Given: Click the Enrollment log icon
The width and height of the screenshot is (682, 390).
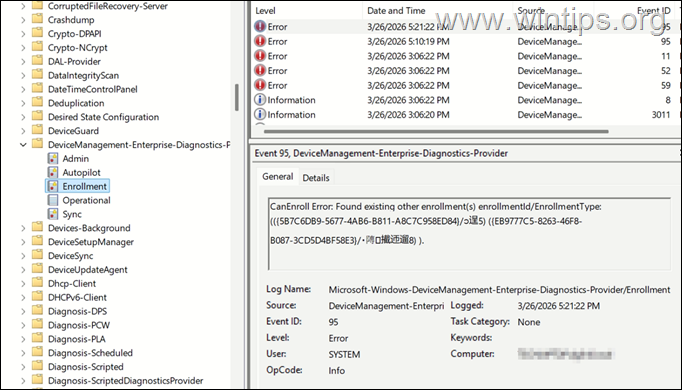Looking at the screenshot, I should [53, 187].
